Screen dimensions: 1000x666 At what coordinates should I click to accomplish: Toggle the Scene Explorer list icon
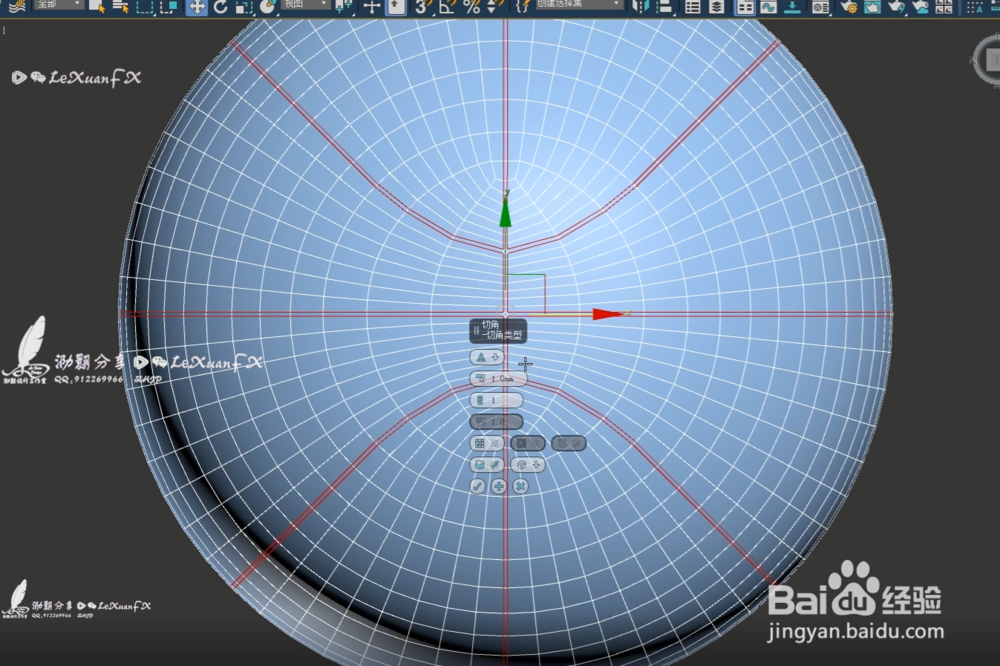coord(693,7)
